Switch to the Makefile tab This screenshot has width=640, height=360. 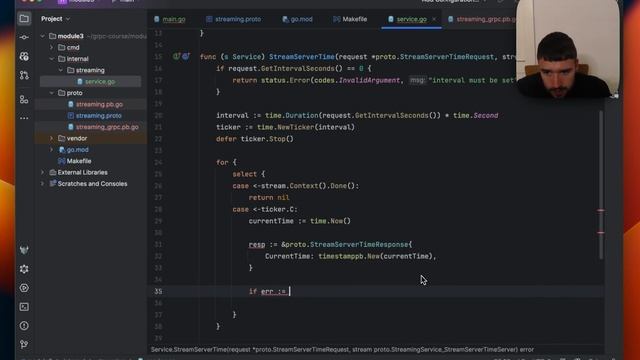pos(350,19)
